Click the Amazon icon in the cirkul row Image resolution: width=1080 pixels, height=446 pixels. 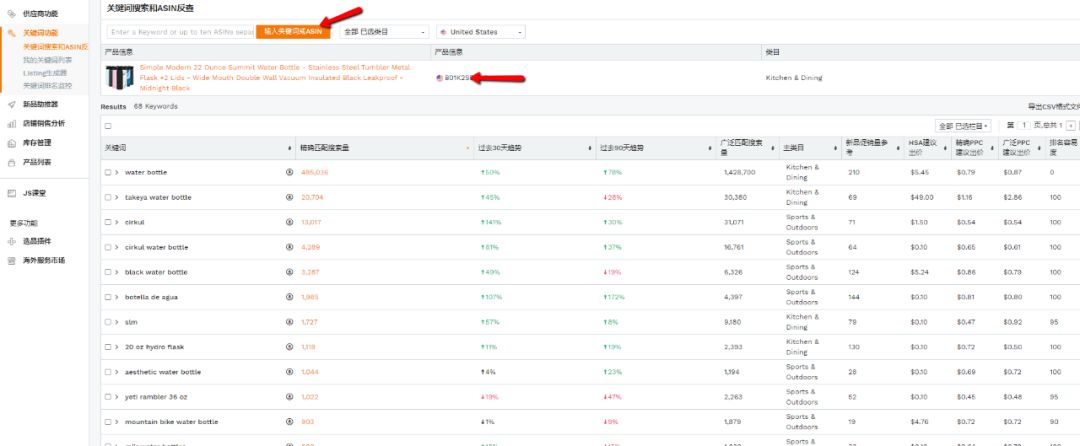(290, 222)
